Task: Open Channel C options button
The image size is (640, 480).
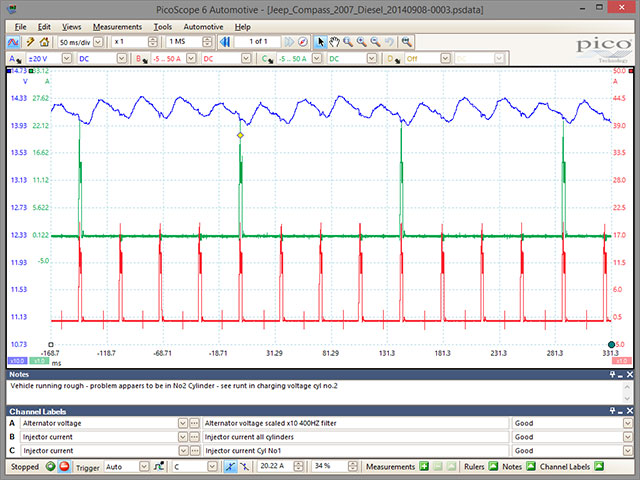Action: tap(268, 59)
